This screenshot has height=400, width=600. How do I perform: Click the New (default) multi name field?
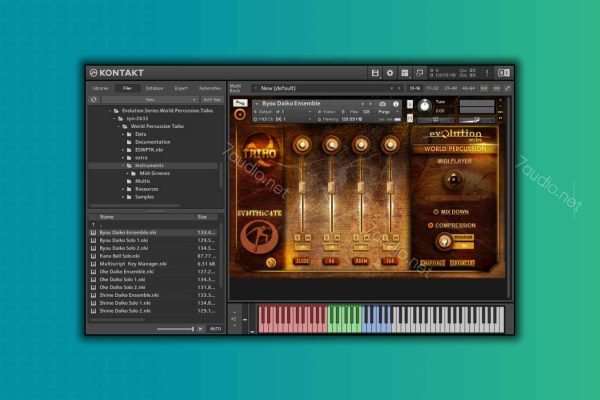325,88
